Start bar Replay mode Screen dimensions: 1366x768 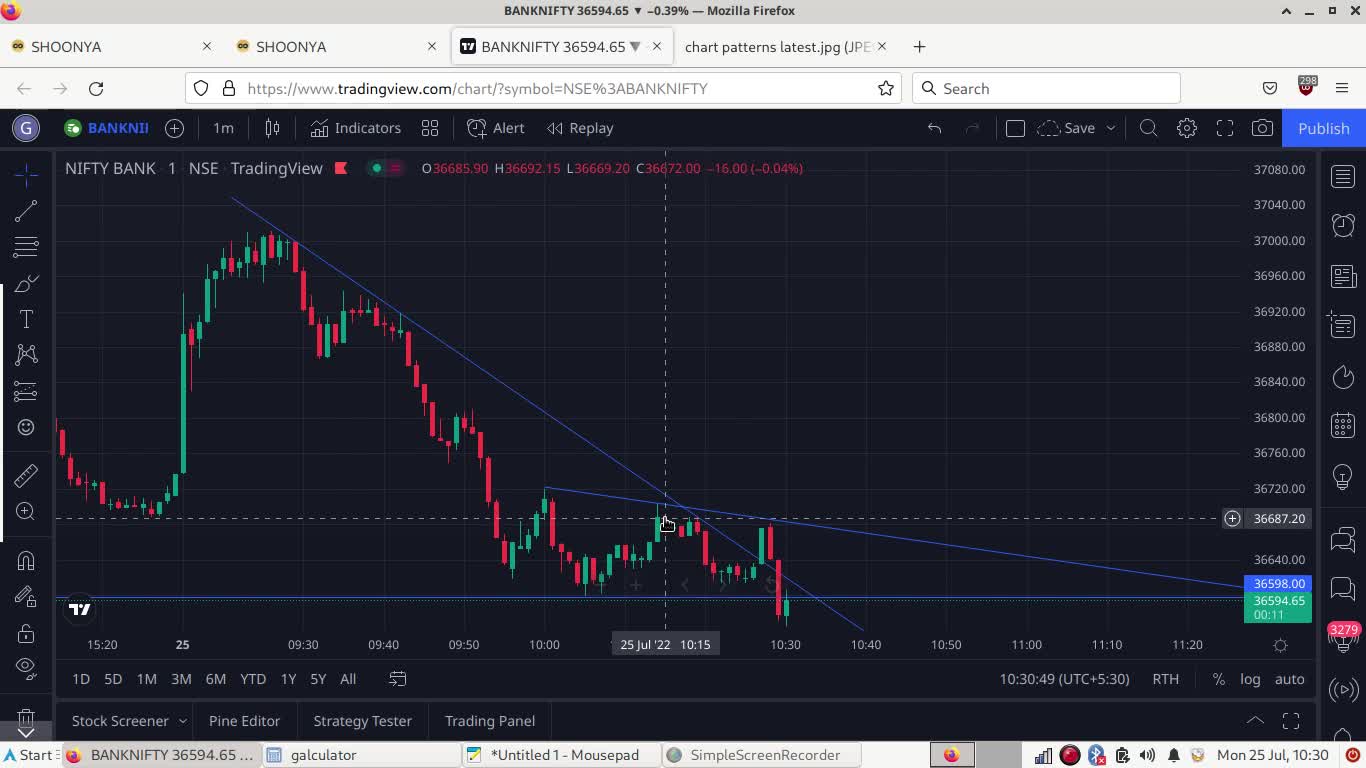(581, 128)
